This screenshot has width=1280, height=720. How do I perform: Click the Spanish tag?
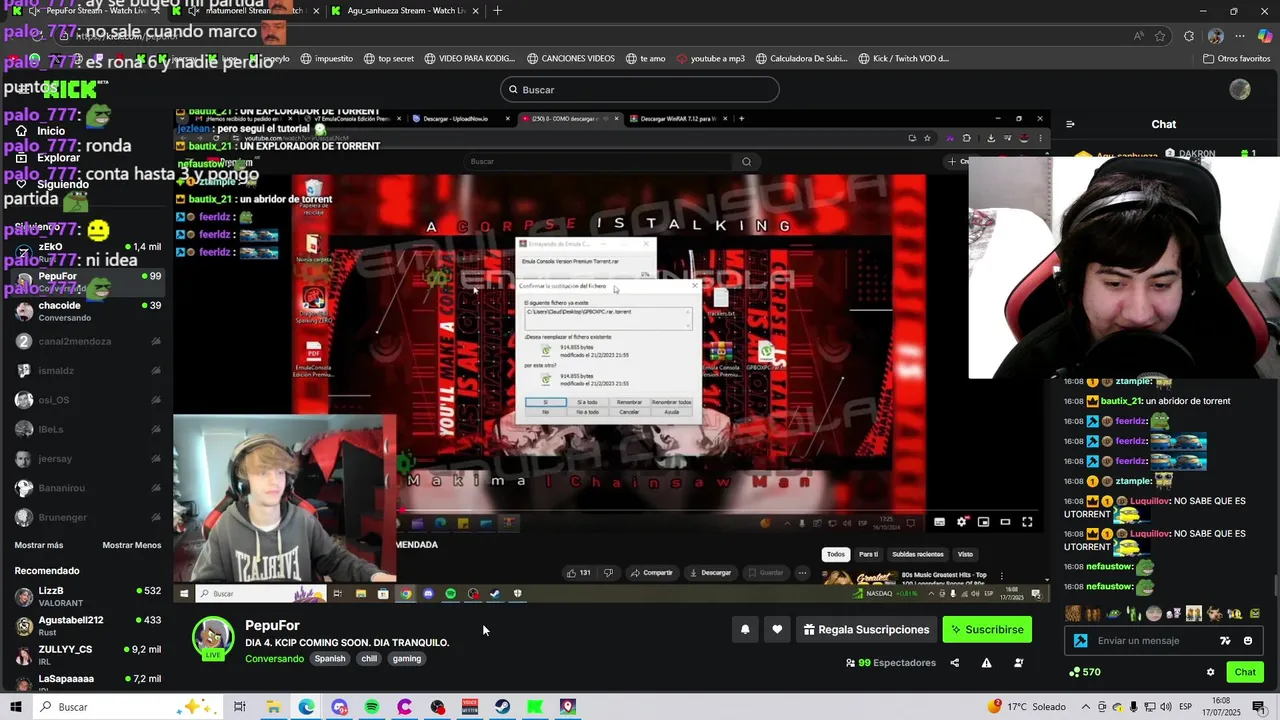329,659
